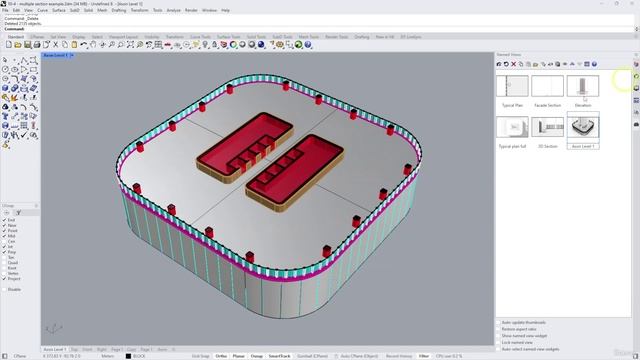Open the Axon Level 1 viewport title dropdown
This screenshot has width=640, height=360.
click(72, 55)
